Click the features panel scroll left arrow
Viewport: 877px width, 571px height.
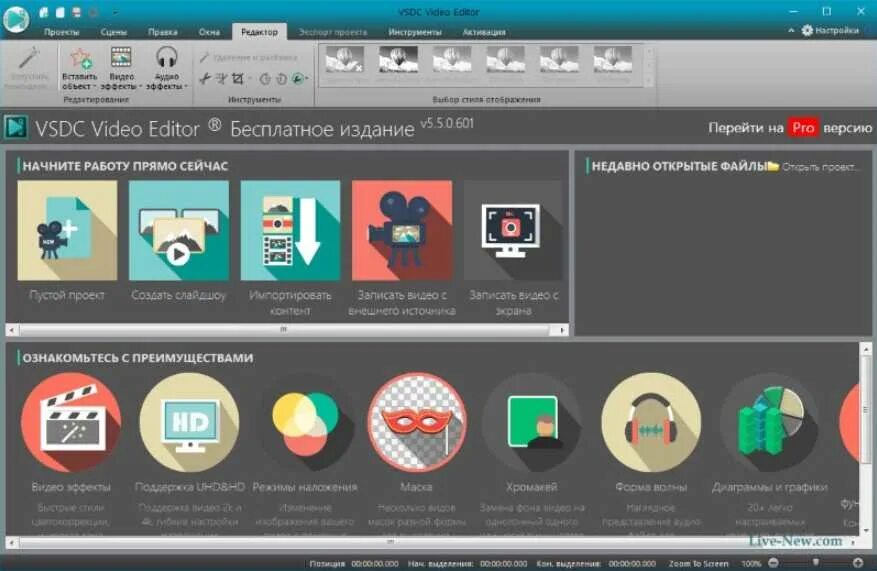pyautogui.click(x=12, y=542)
